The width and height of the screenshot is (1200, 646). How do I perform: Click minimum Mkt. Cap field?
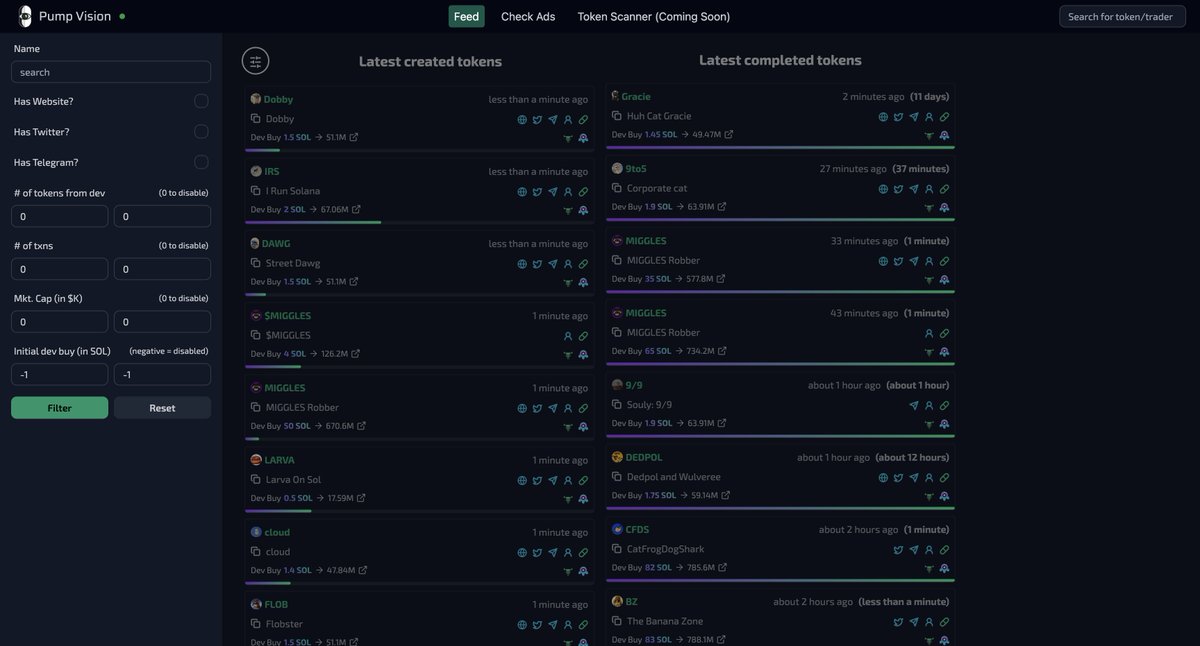pos(59,321)
